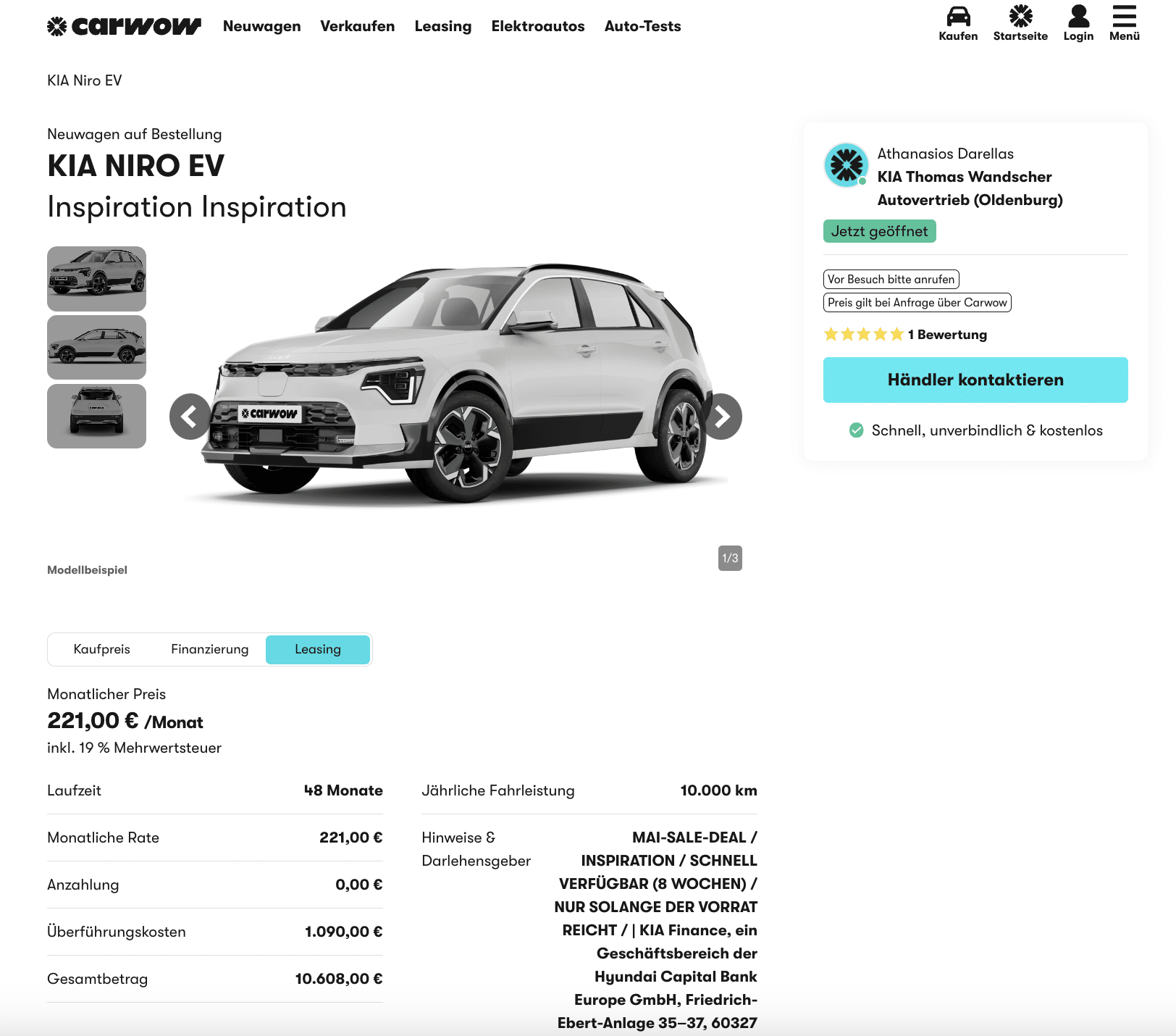Select the front-angle car thumbnail
Image resolution: width=1176 pixels, height=1036 pixels.
[97, 279]
